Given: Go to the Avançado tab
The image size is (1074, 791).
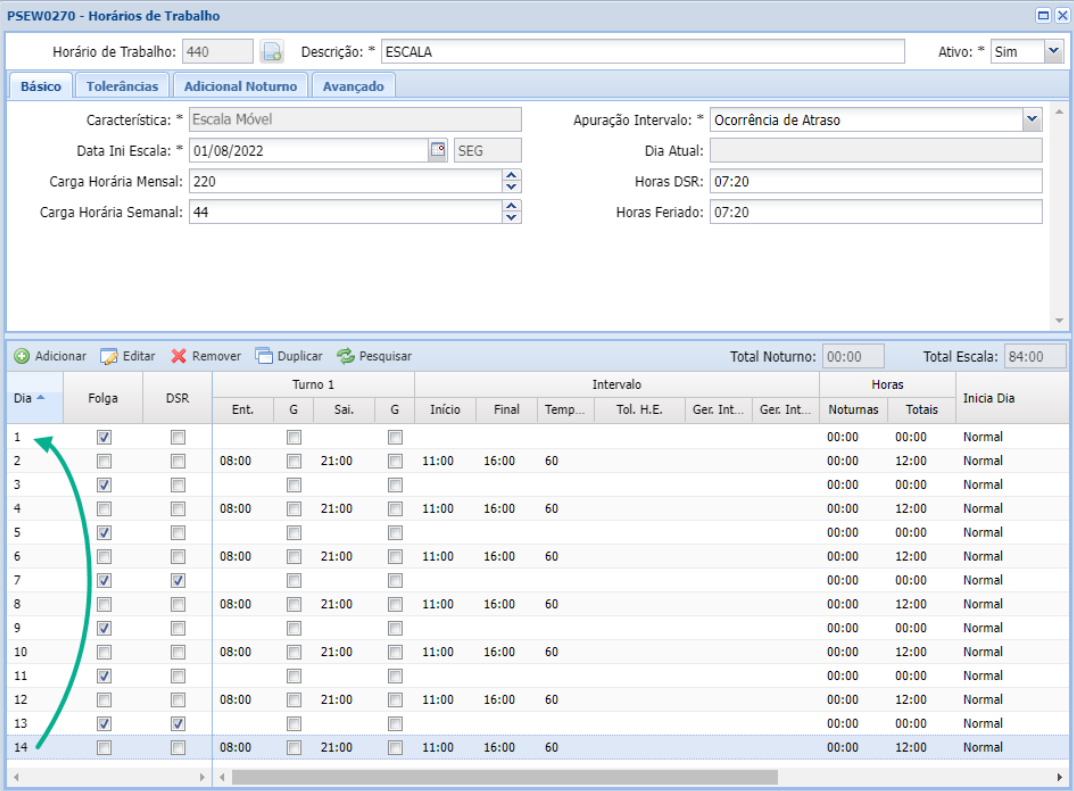Looking at the screenshot, I should (353, 86).
